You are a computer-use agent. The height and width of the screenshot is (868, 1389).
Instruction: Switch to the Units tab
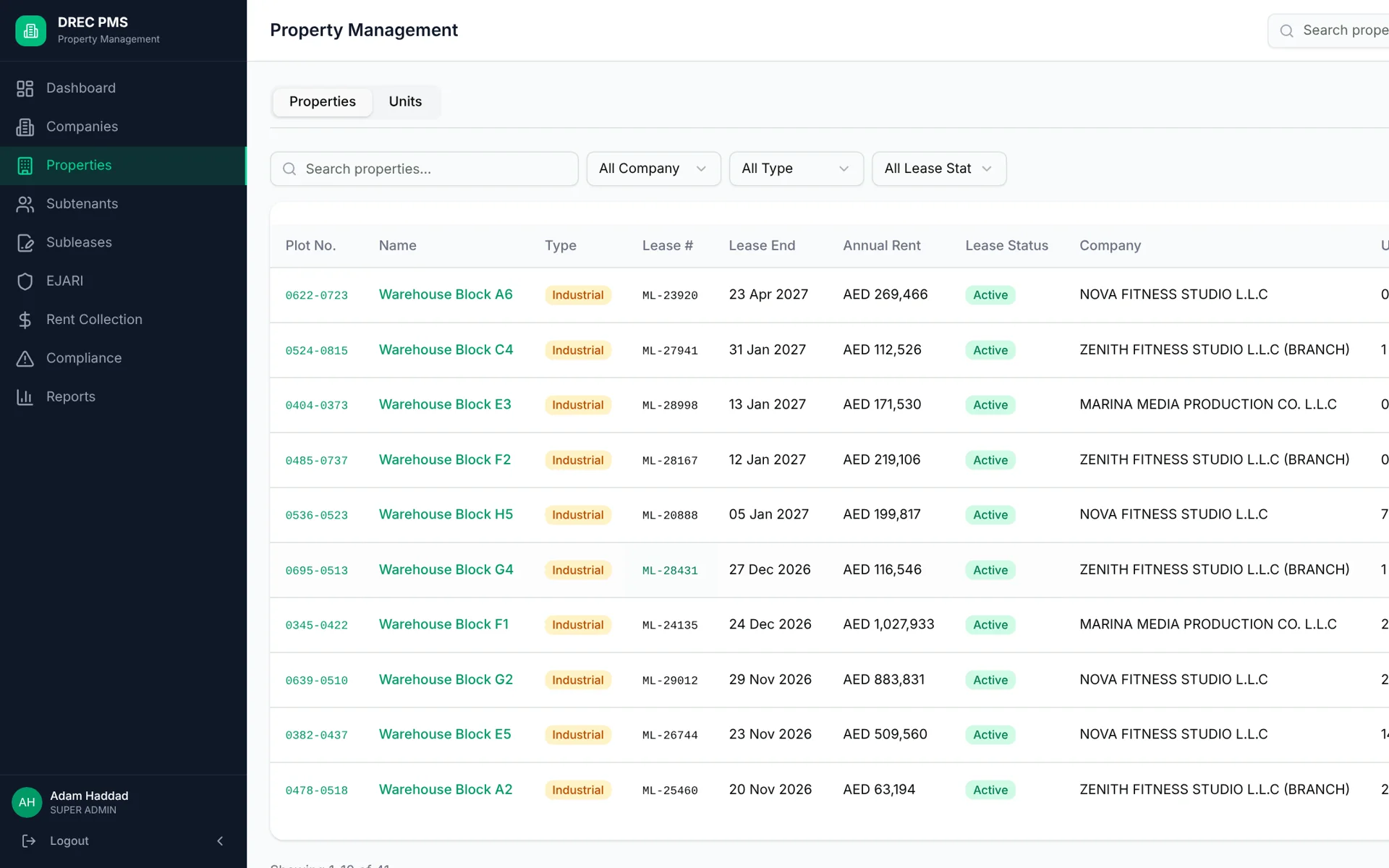click(x=405, y=102)
